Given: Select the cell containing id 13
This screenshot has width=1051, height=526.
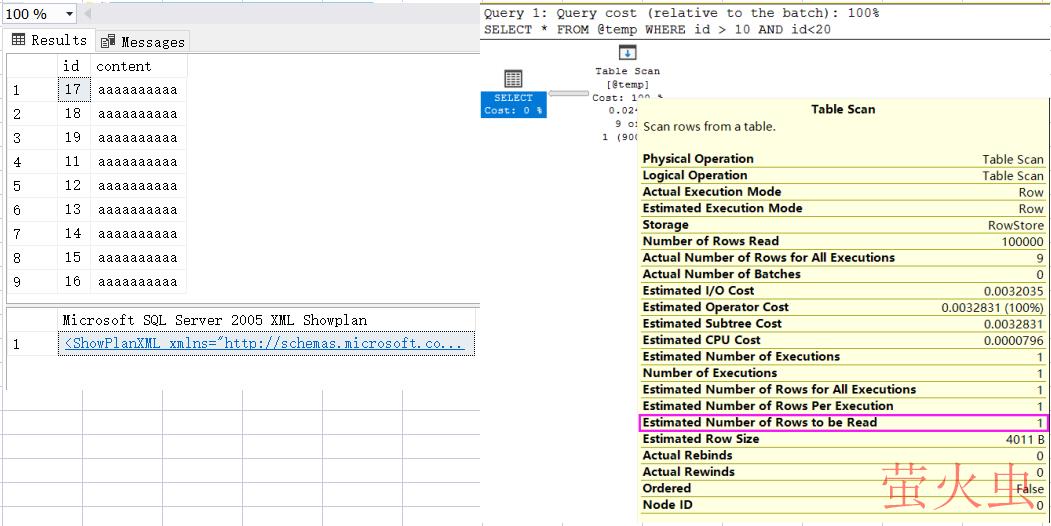Looking at the screenshot, I should (72, 210).
